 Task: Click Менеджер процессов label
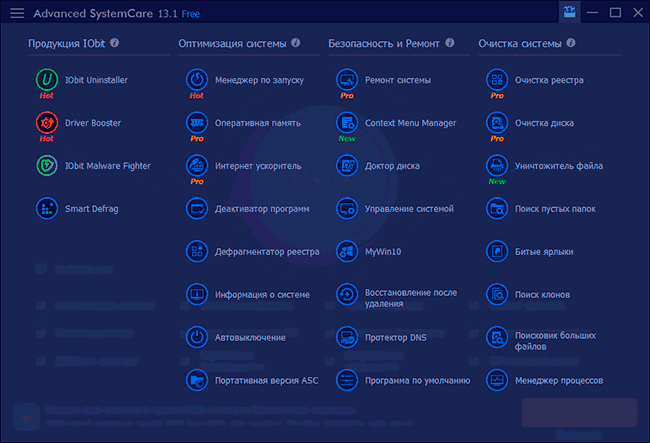[x=559, y=380]
